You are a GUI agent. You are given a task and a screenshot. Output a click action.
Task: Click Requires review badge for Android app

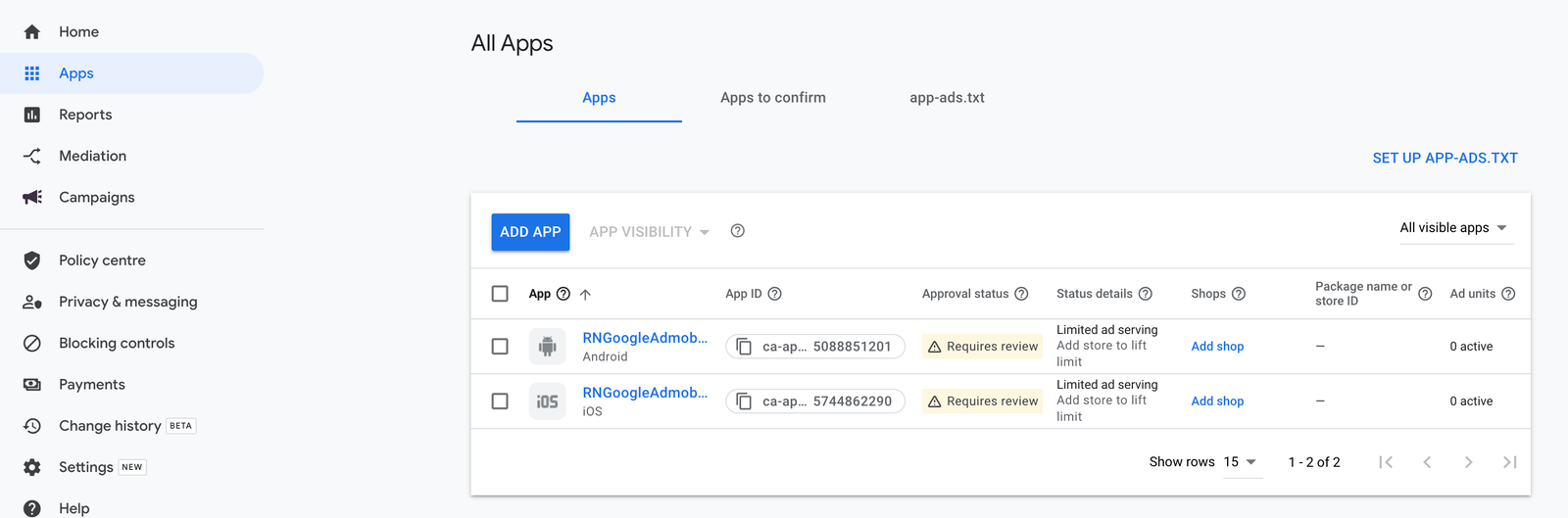pos(982,347)
